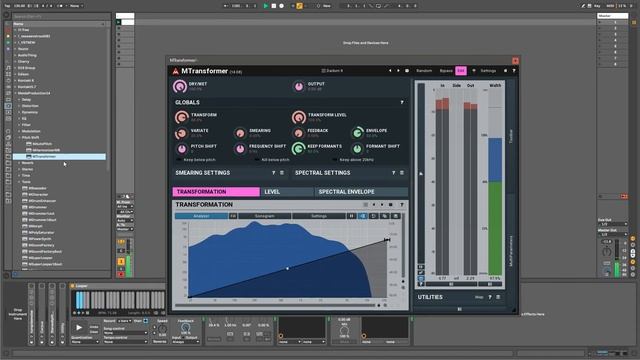Pause the analyser with the pause icon
The image size is (640, 360).
click(x=351, y=216)
